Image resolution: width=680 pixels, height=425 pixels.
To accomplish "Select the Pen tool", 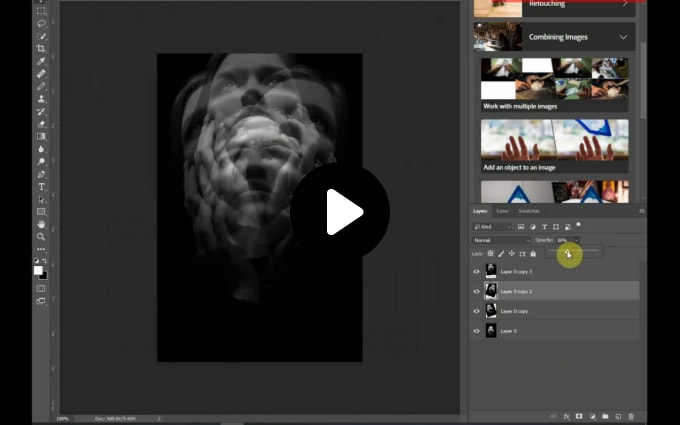I will [41, 174].
